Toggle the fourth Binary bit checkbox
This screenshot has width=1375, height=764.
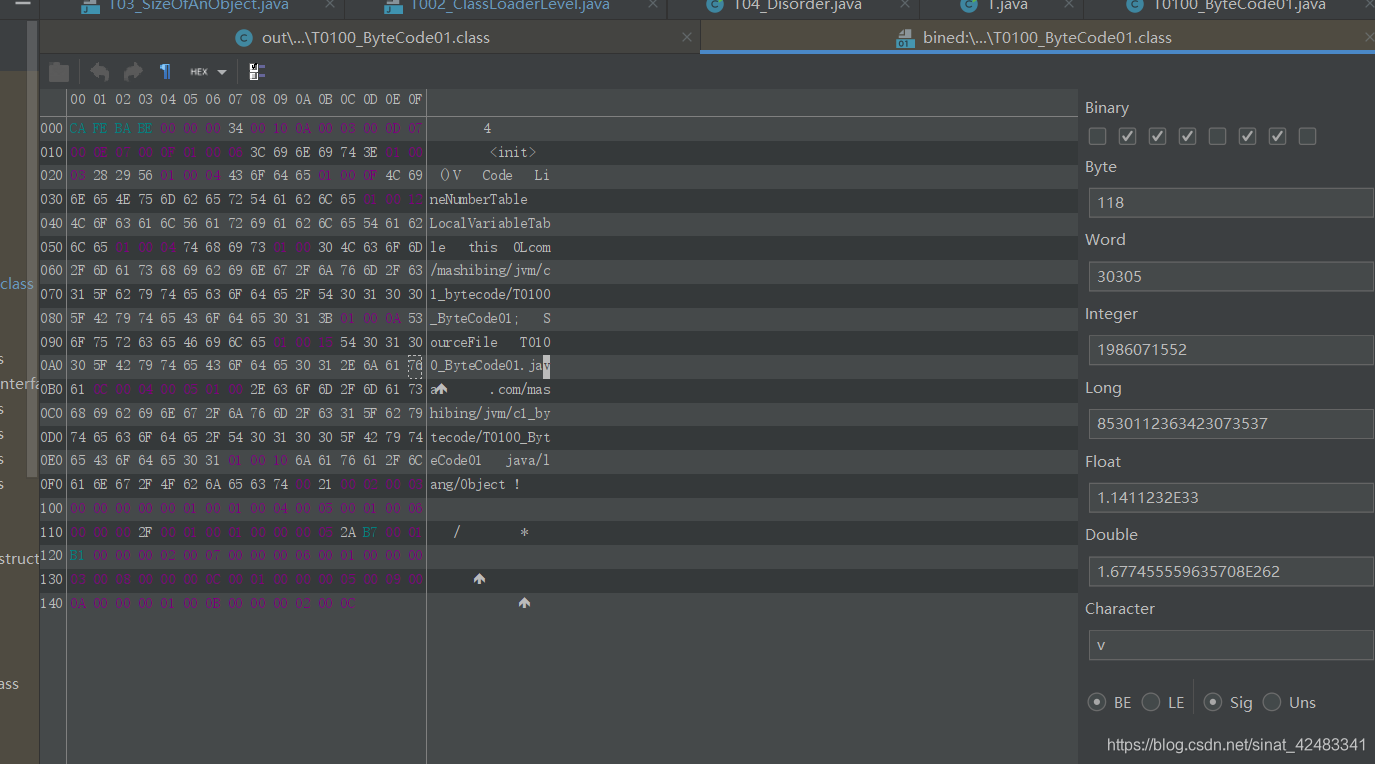[1187, 136]
